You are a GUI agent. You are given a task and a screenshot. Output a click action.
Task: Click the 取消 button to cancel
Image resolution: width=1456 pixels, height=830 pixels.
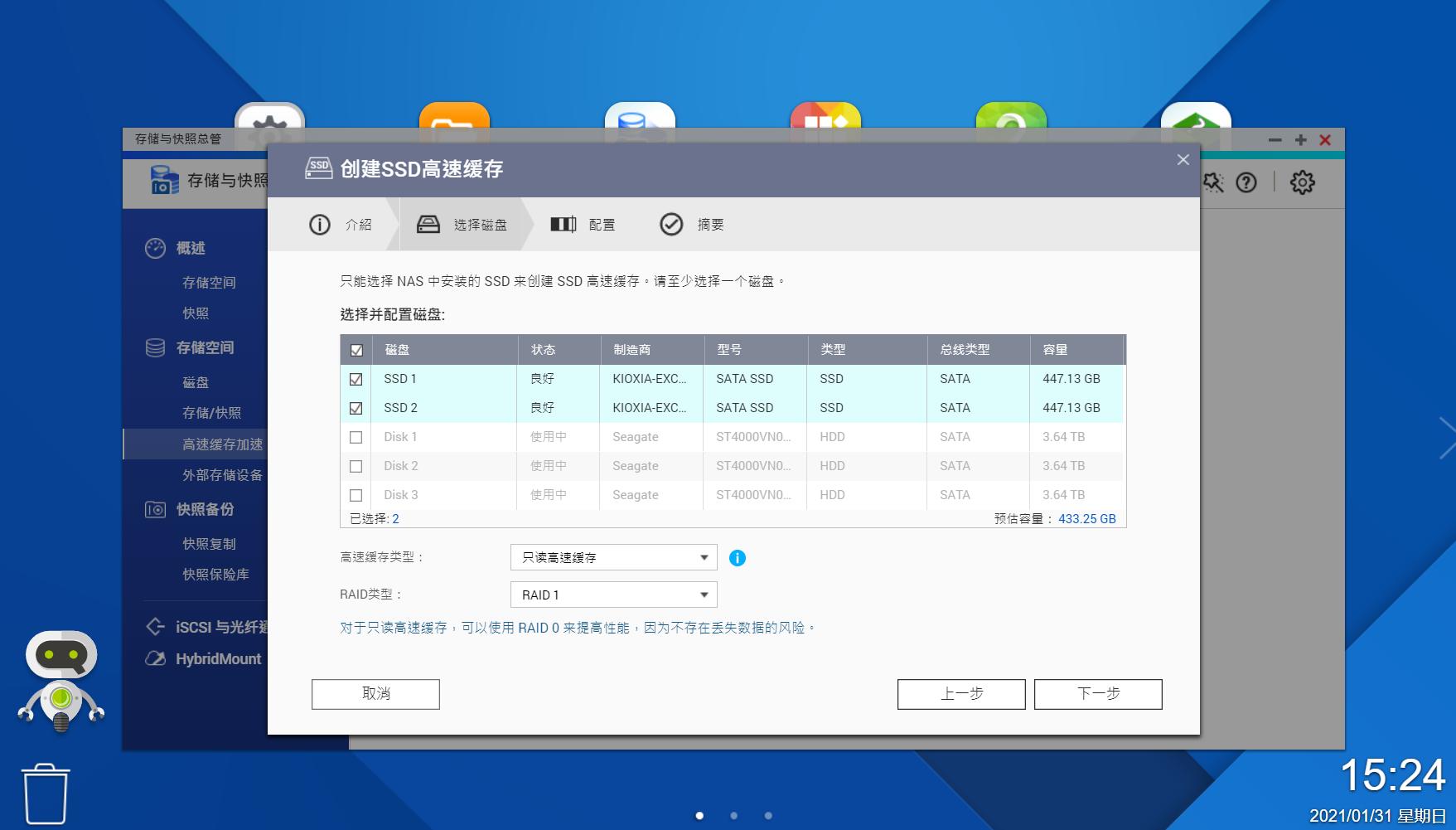[x=375, y=694]
